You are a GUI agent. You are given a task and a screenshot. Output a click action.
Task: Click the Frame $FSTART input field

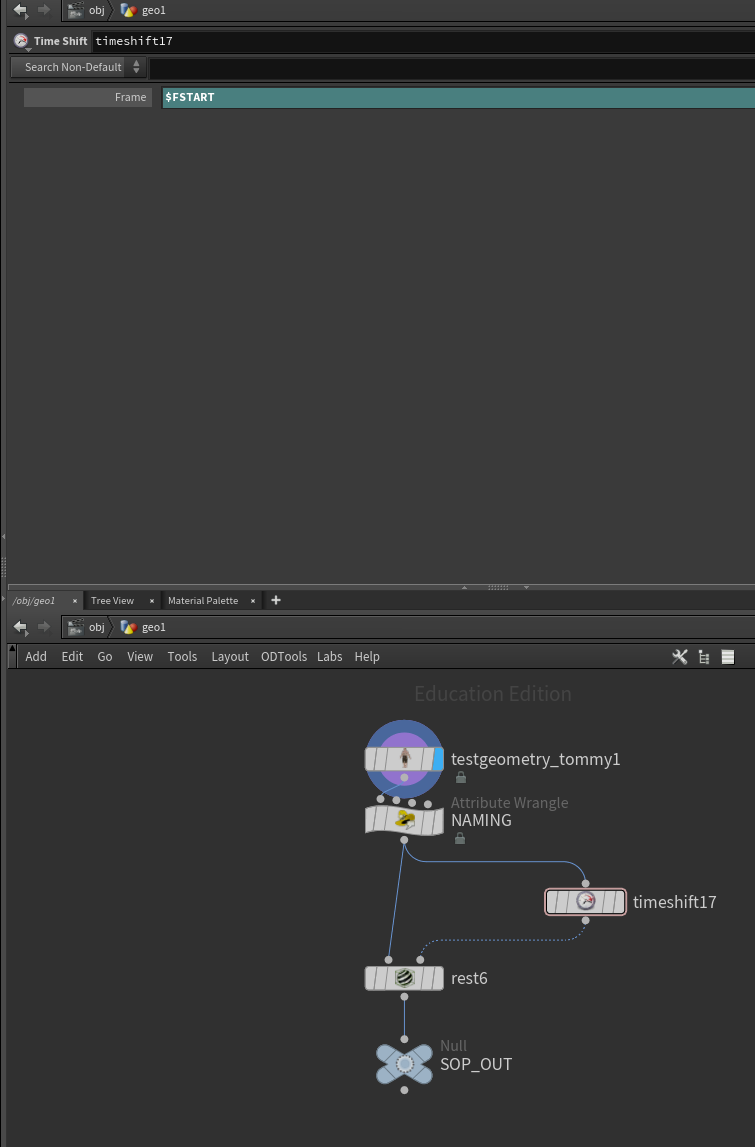(x=458, y=97)
